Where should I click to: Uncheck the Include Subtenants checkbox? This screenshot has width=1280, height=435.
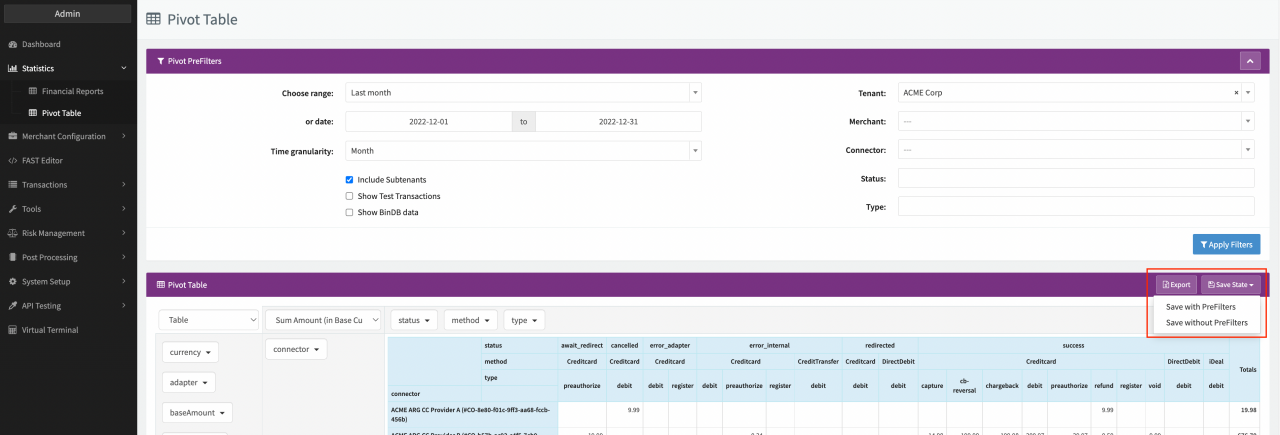(x=349, y=180)
